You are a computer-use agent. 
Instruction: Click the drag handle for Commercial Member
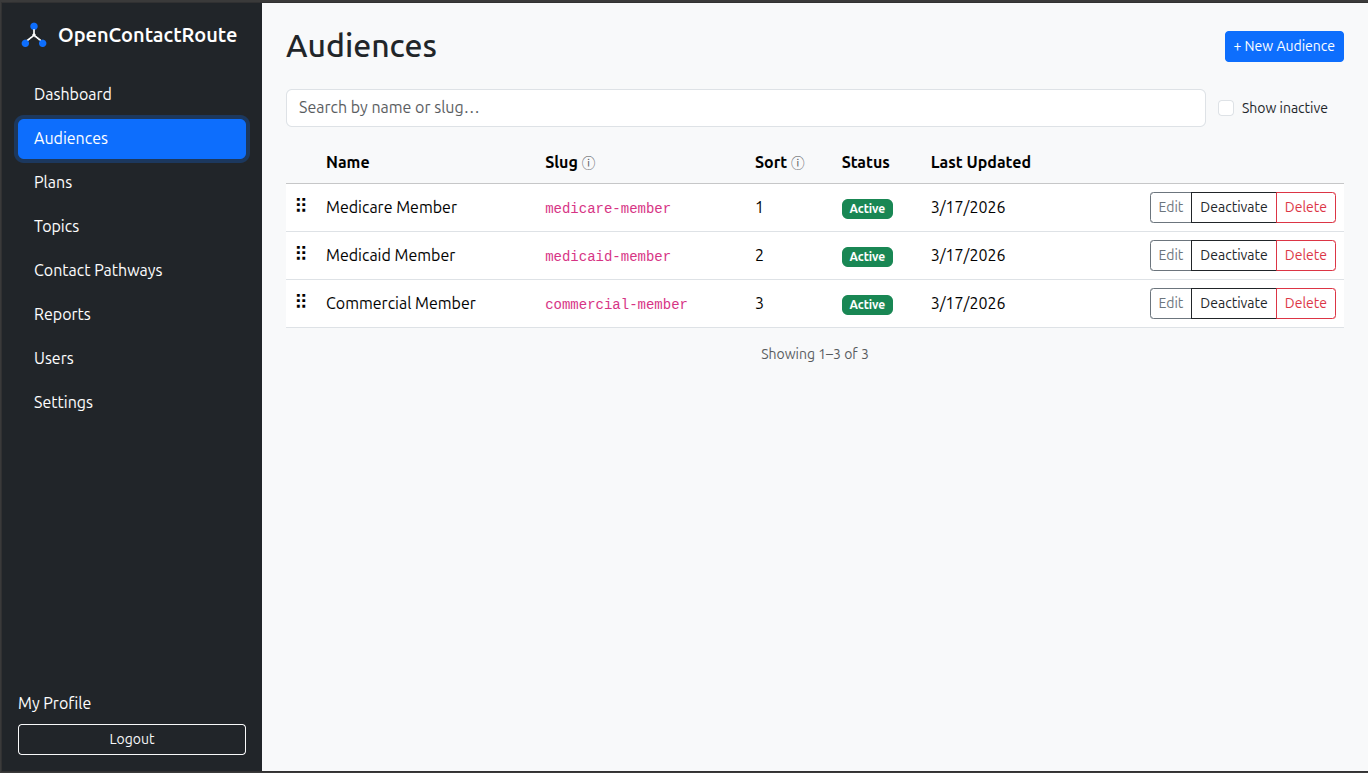coord(301,301)
